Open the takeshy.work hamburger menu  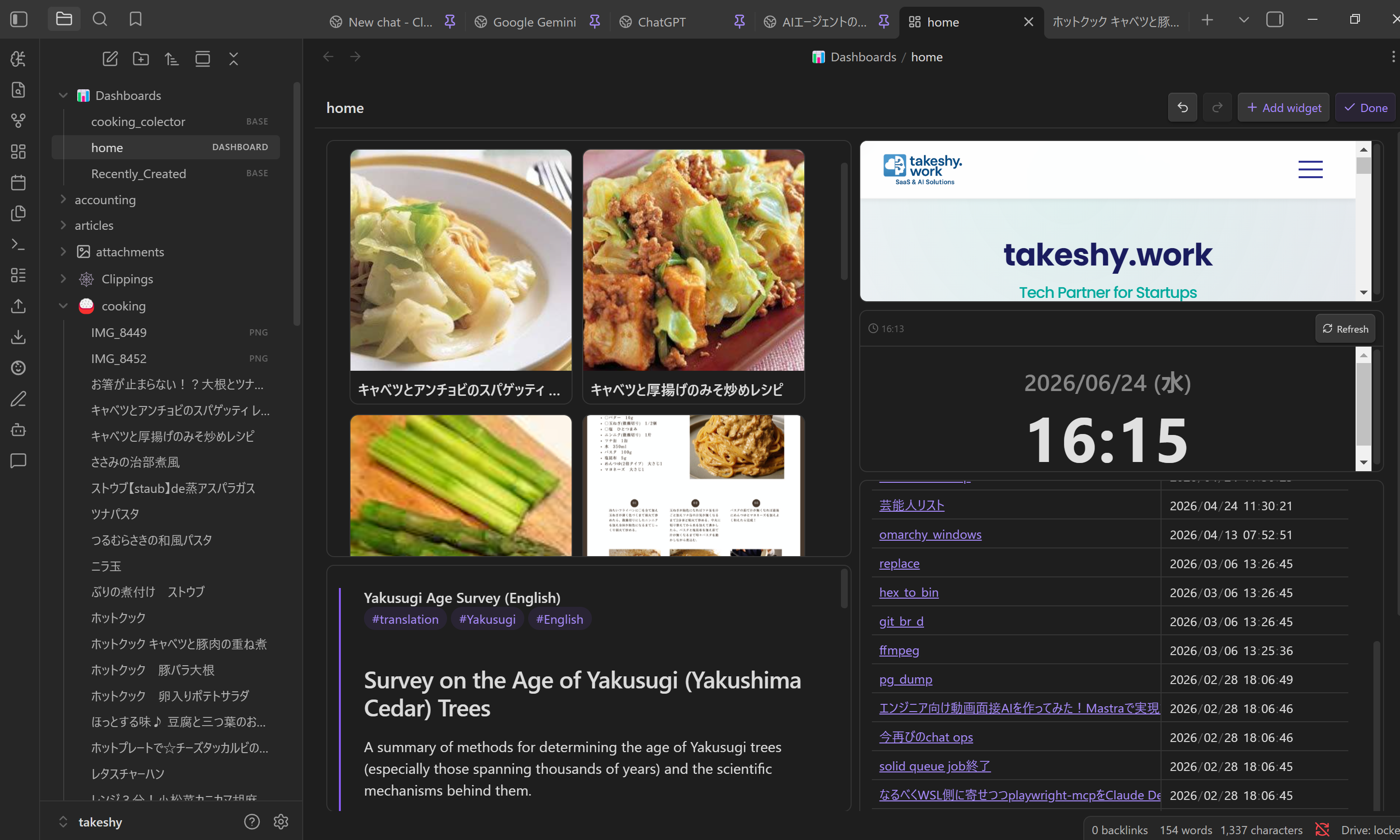1311,169
